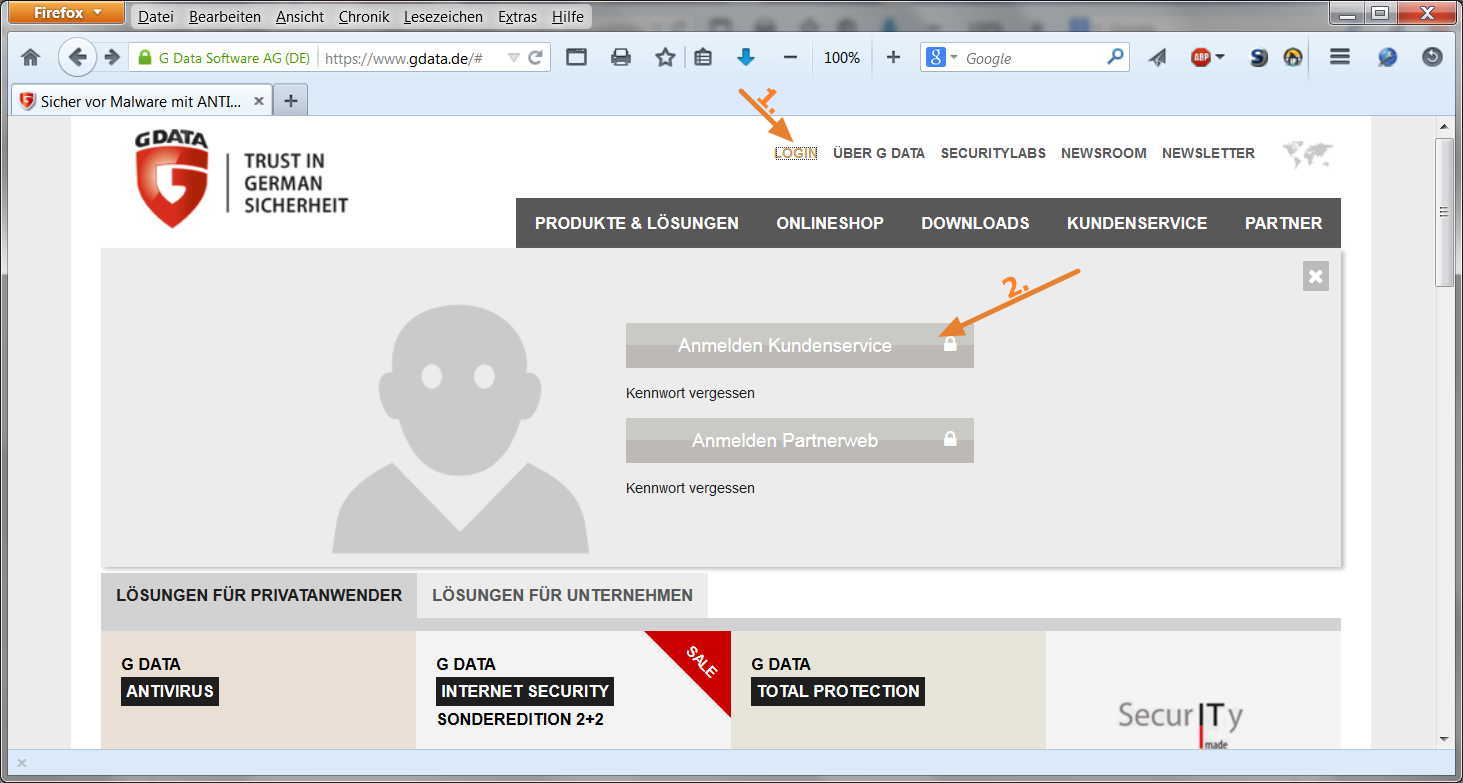Reset zoom at 100% indicator
This screenshot has width=1463, height=783.
[842, 58]
